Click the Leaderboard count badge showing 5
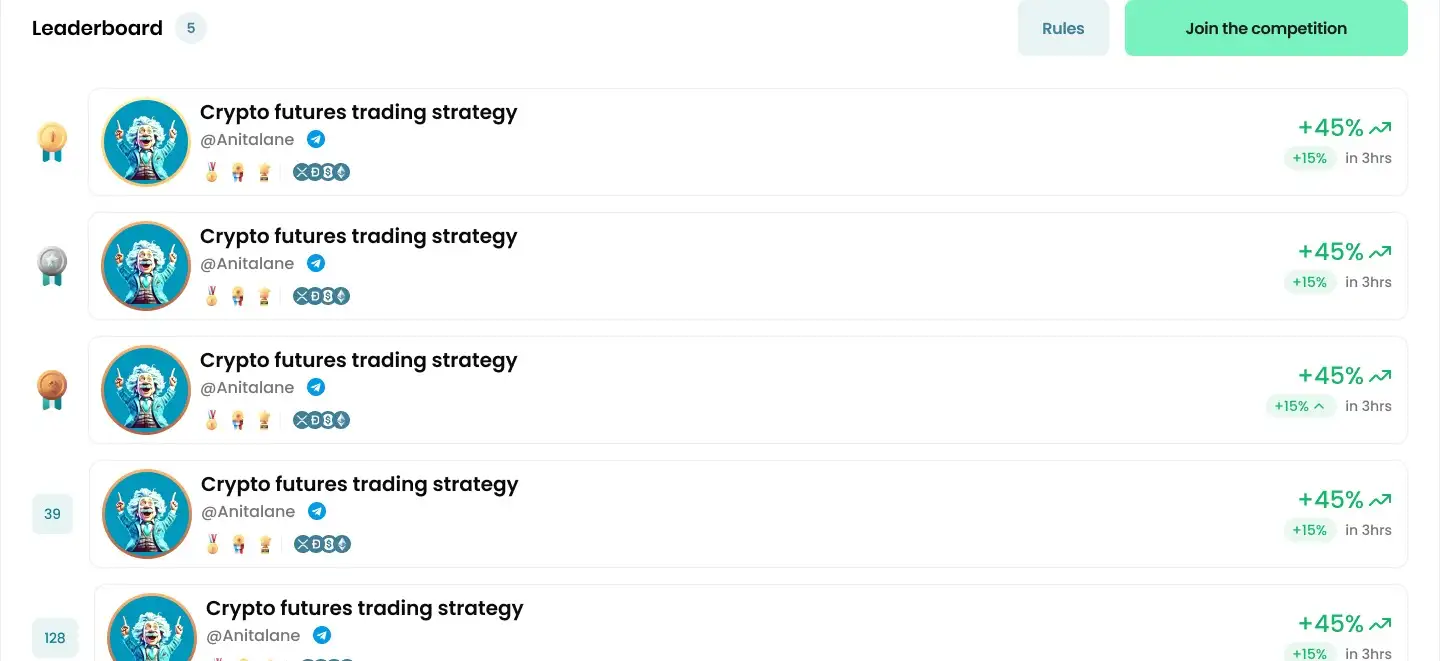Screen dimensions: 1440x661 pyautogui.click(x=191, y=28)
